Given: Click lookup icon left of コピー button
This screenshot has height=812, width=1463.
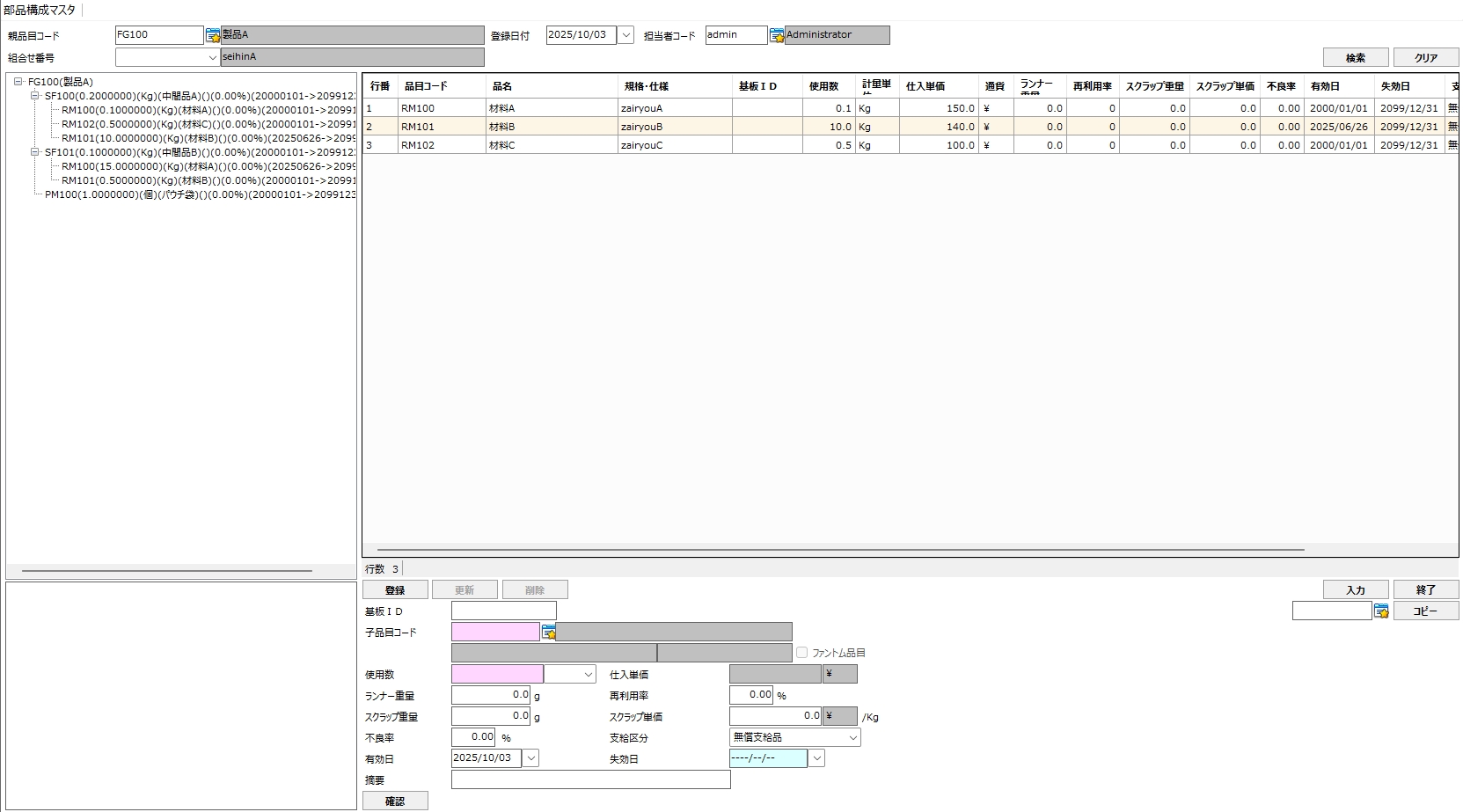Looking at the screenshot, I should [1381, 611].
